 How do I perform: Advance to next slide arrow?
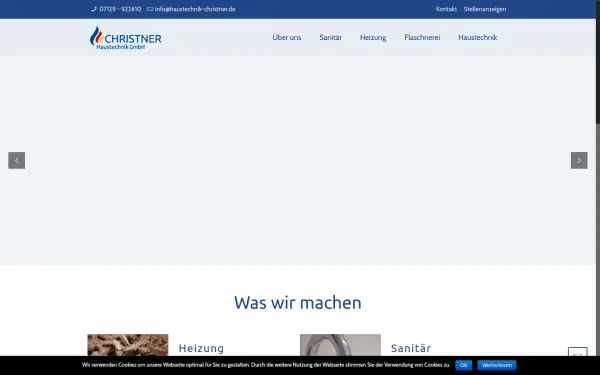point(579,160)
